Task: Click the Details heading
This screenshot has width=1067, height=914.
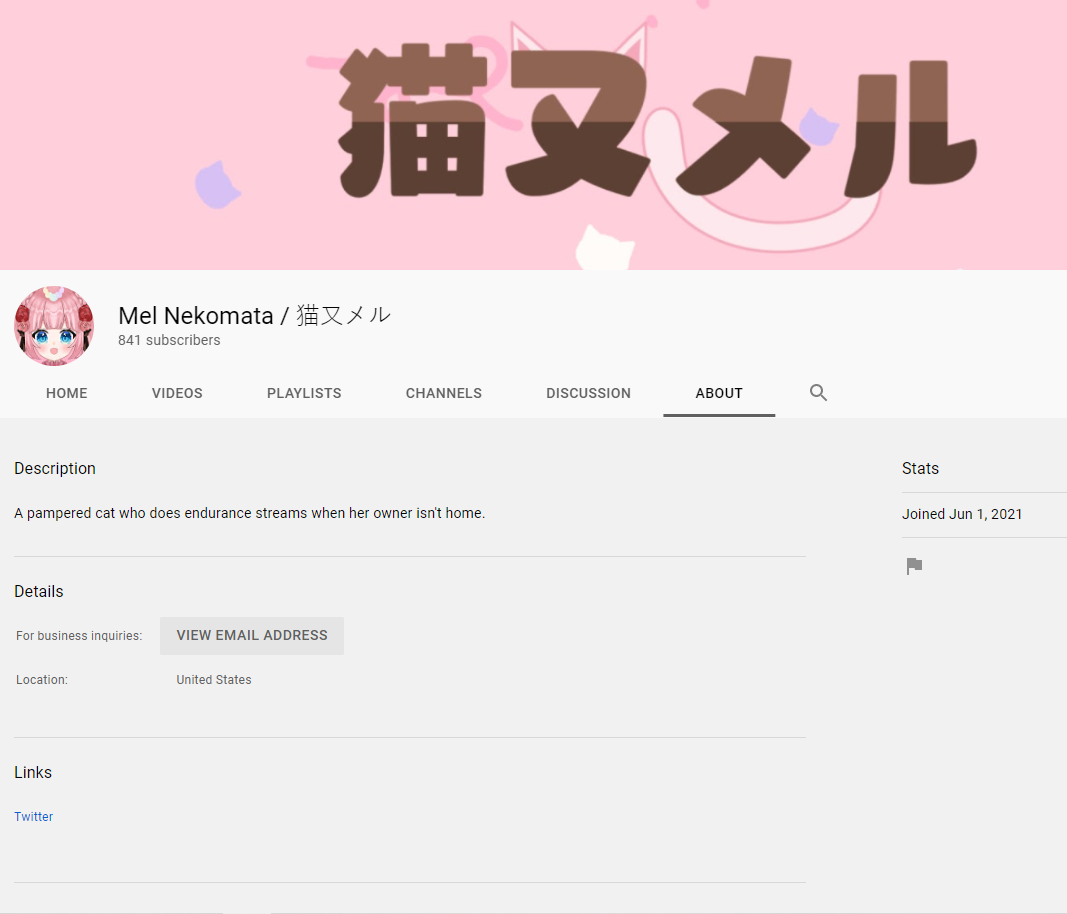Action: pyautogui.click(x=39, y=591)
